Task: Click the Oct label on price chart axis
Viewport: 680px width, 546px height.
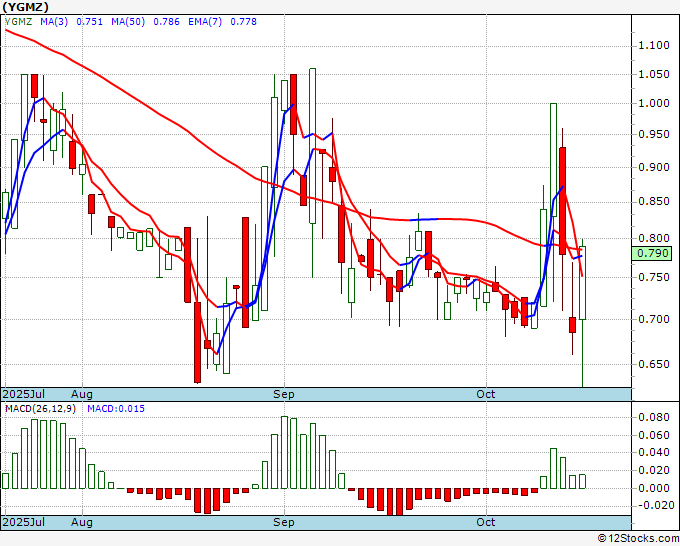Action: pos(486,394)
